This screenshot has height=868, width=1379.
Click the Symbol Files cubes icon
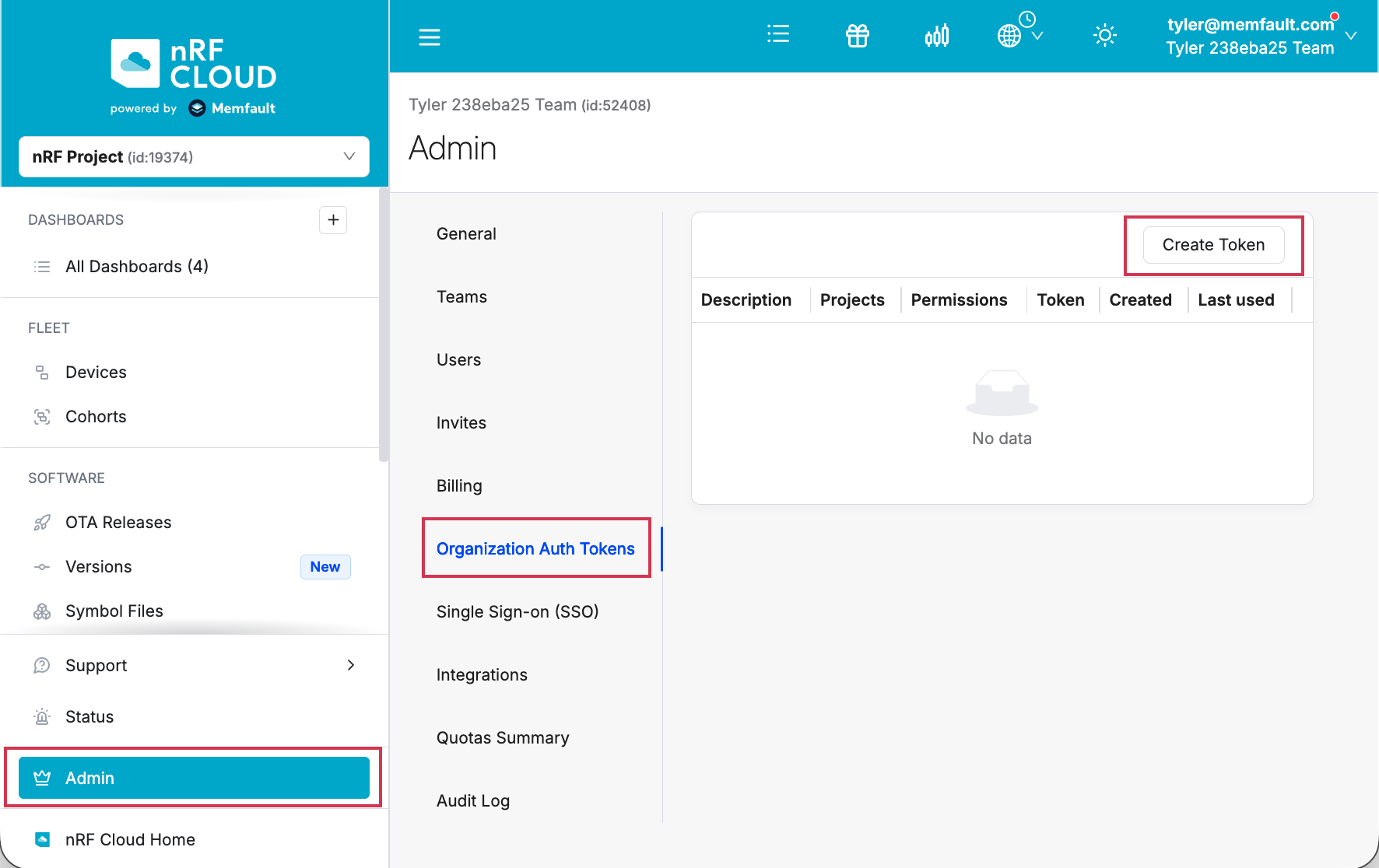pos(42,611)
